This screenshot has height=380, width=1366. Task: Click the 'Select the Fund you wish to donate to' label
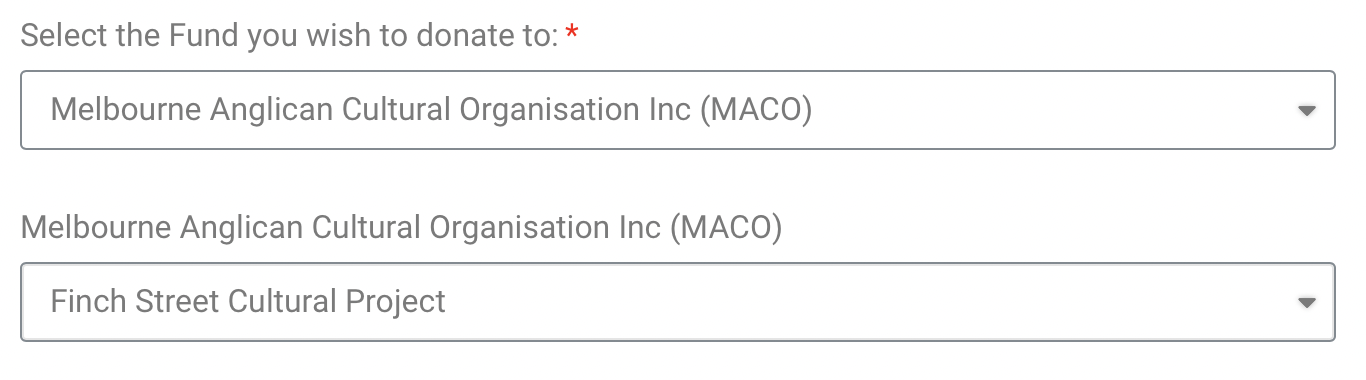tap(289, 35)
